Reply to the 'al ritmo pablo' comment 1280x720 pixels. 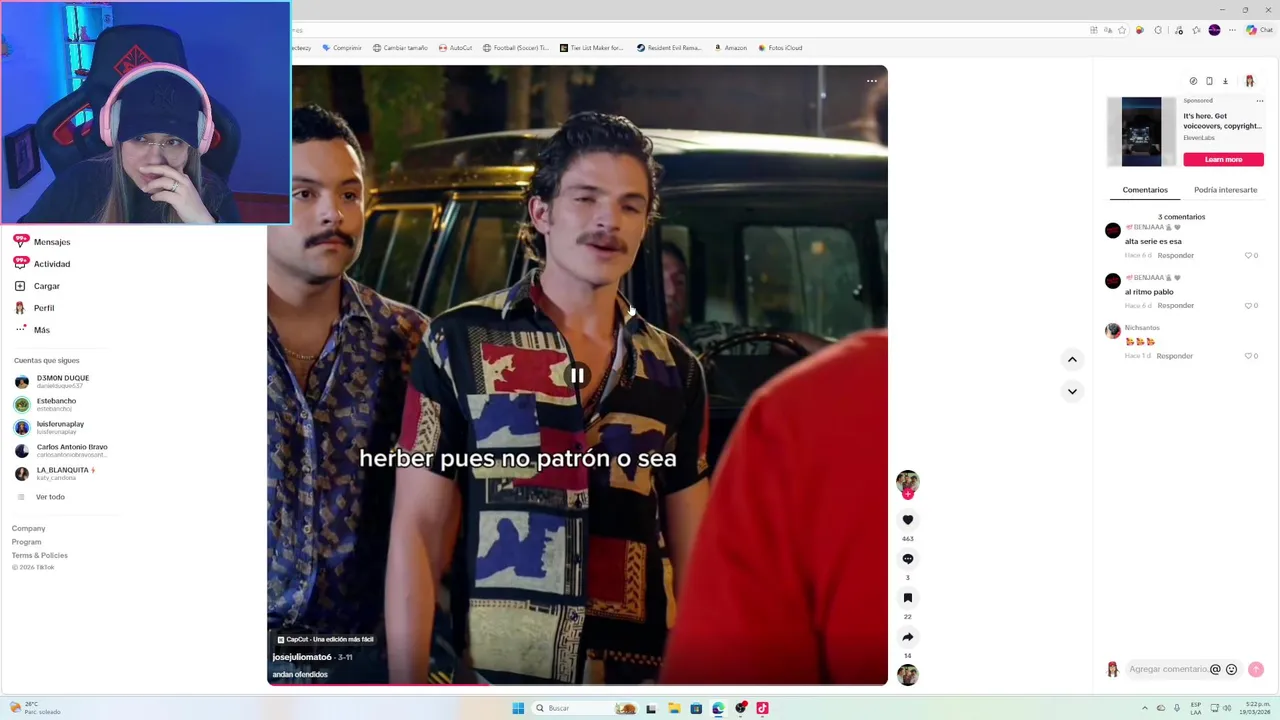click(x=1176, y=306)
